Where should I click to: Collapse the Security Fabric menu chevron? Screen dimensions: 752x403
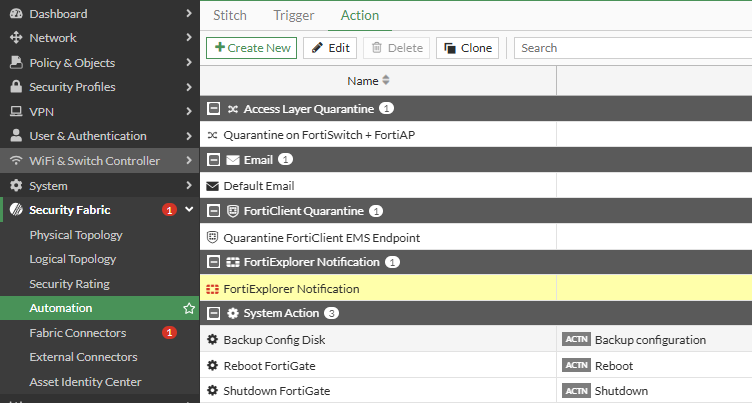coord(189,209)
